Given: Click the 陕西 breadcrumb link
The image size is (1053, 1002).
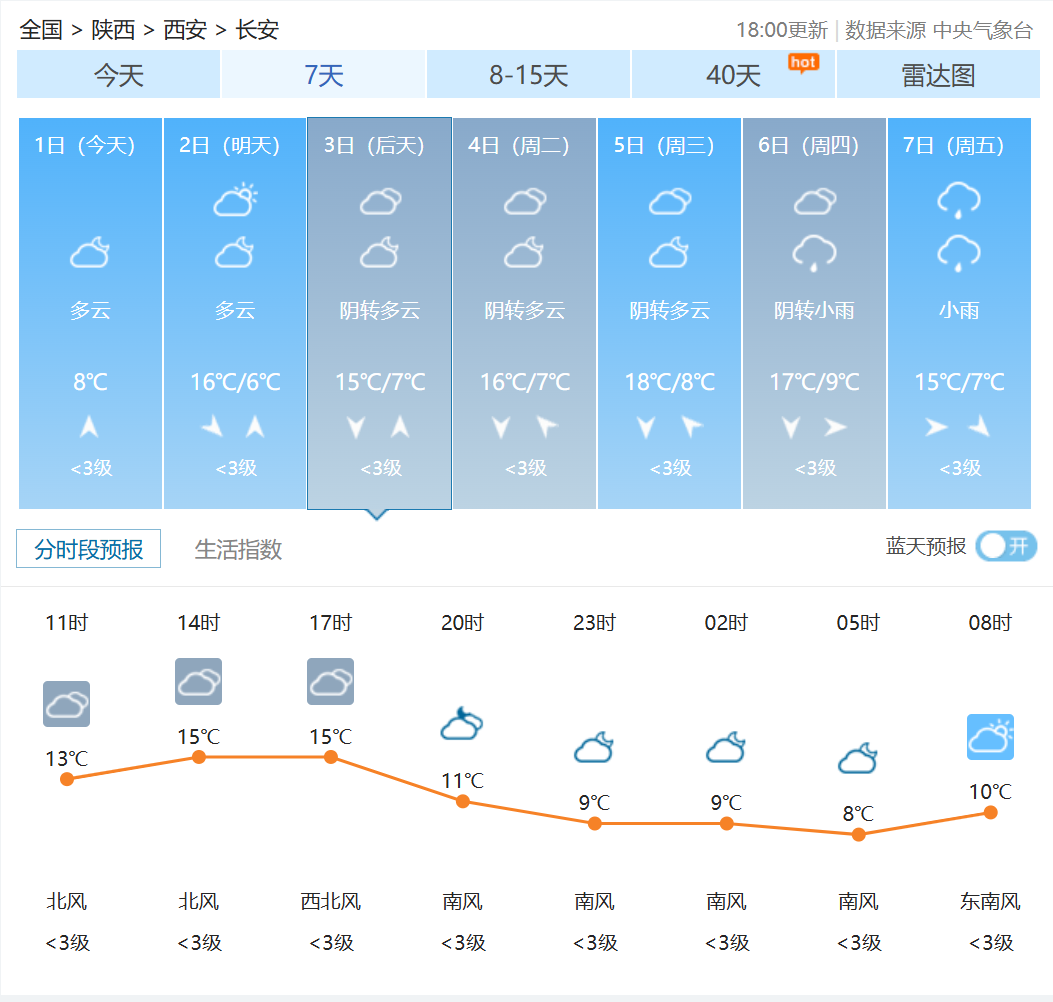Looking at the screenshot, I should point(113,30).
